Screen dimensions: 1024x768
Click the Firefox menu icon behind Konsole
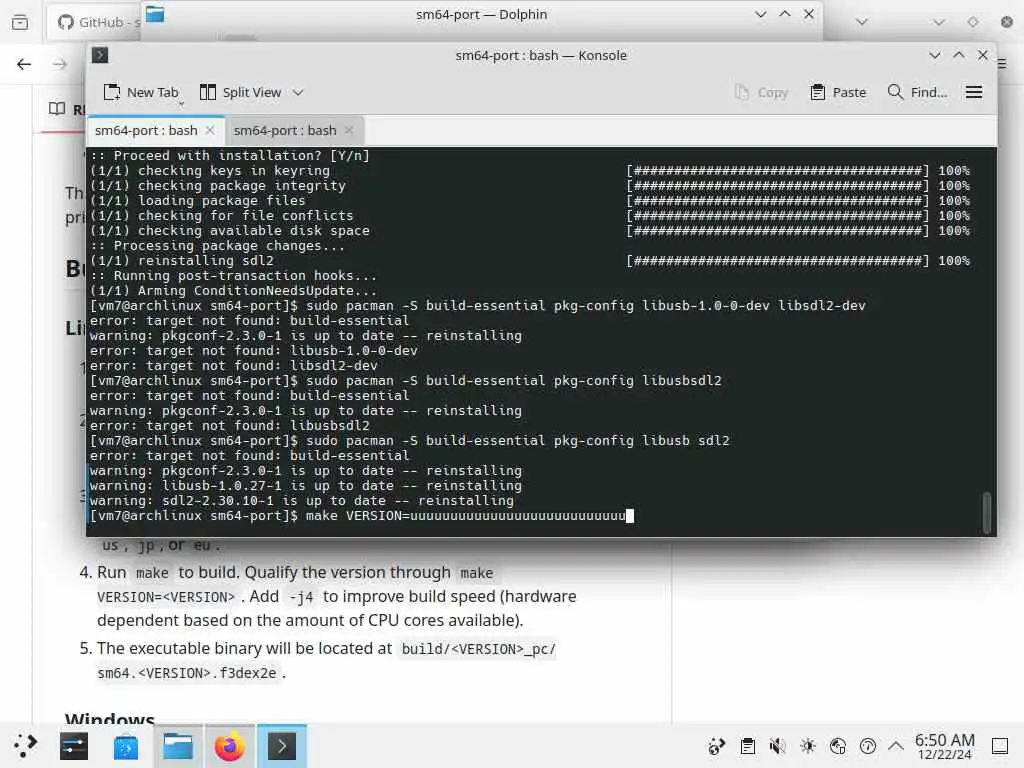(1002, 64)
